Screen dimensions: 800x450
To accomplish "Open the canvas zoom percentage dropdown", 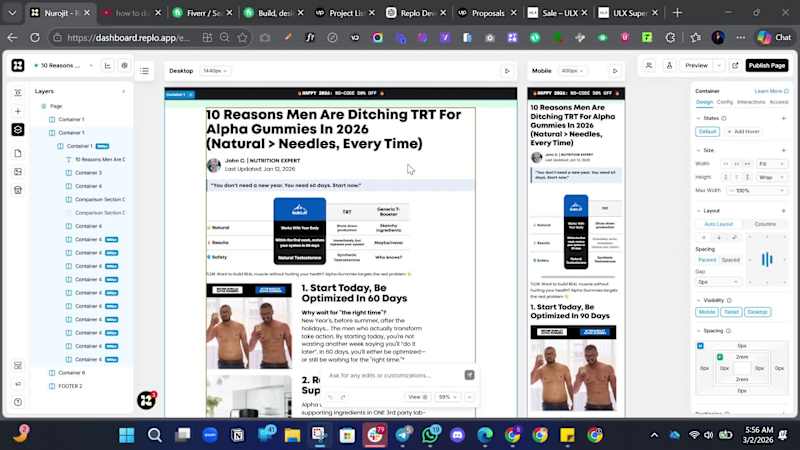I will point(447,397).
